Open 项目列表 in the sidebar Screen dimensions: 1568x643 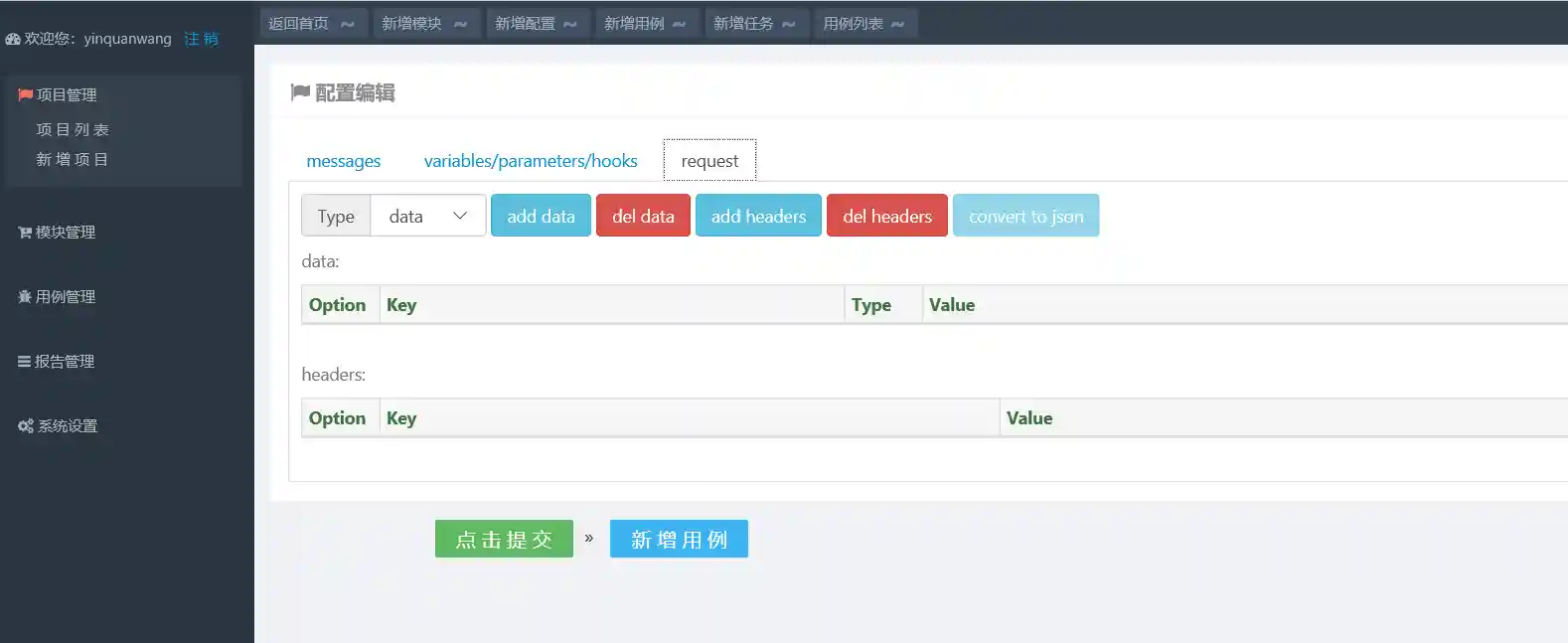(73, 130)
